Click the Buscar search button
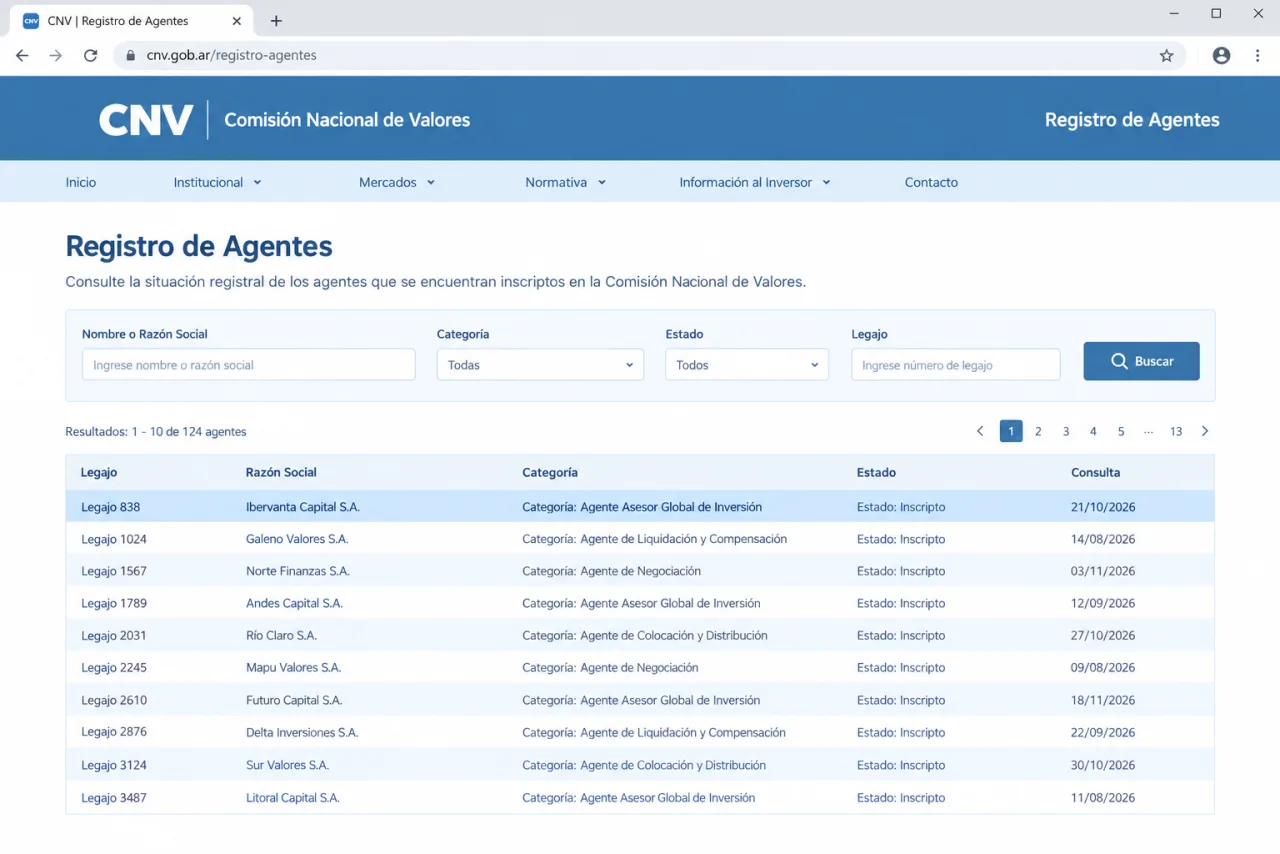Image resolution: width=1280 pixels, height=854 pixels. 1141,361
